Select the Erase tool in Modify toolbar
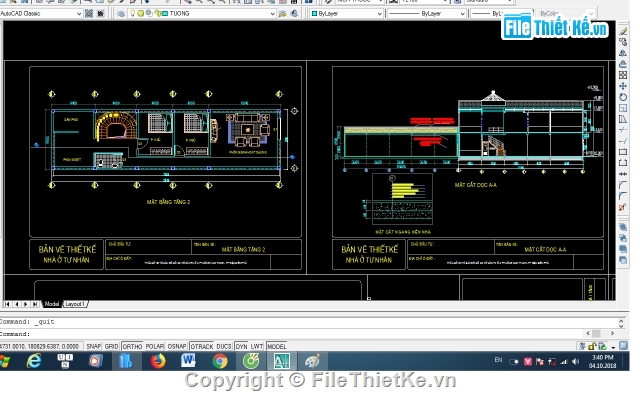640x400 pixels. (623, 31)
